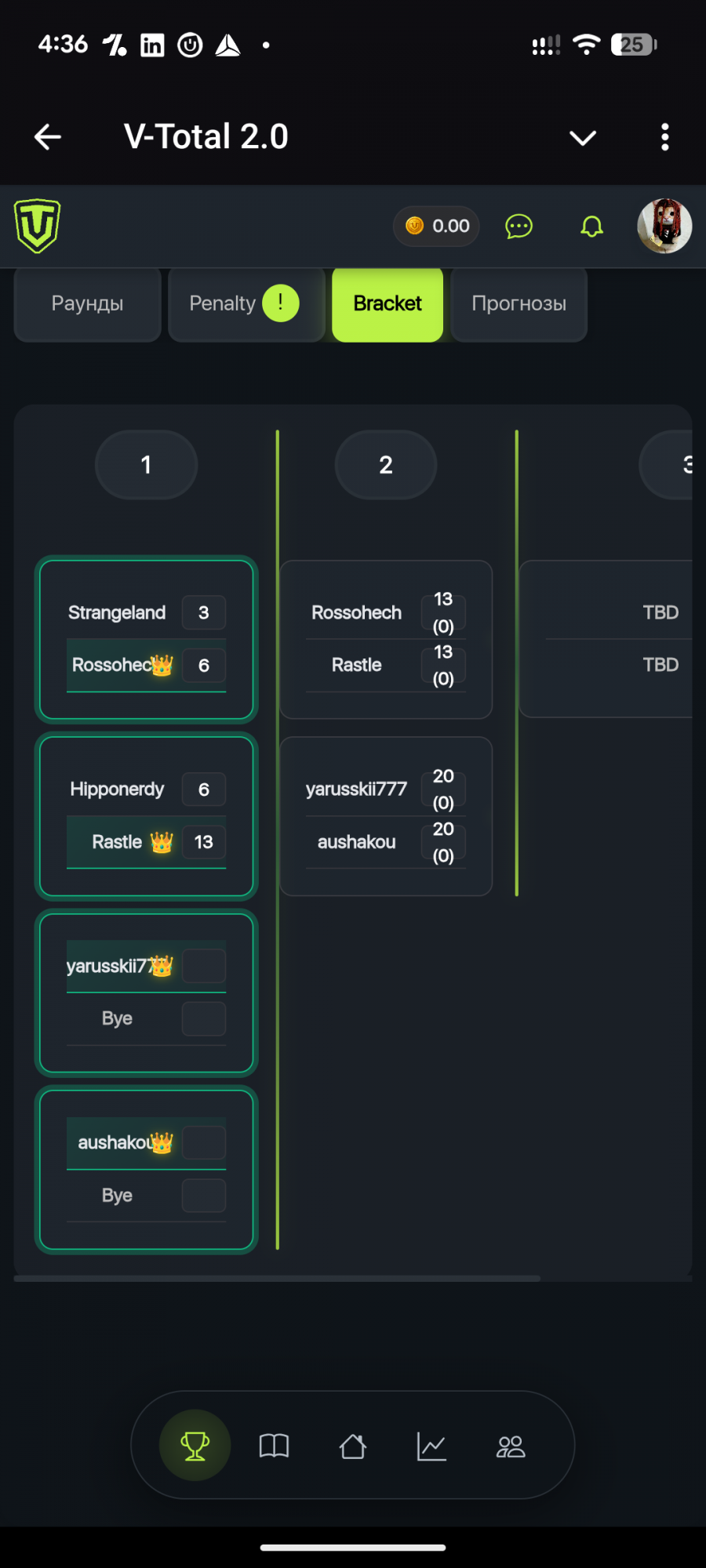Open the notifications bell
Image resolution: width=706 pixels, height=1568 pixels.
coord(591,227)
